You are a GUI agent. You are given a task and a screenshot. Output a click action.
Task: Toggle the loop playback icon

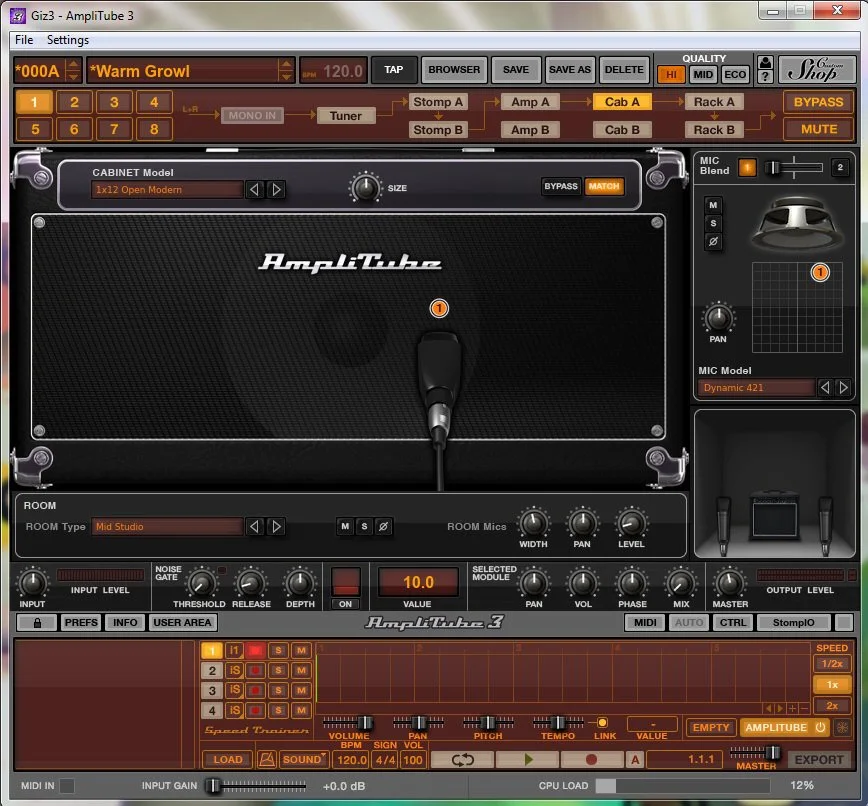tap(462, 760)
